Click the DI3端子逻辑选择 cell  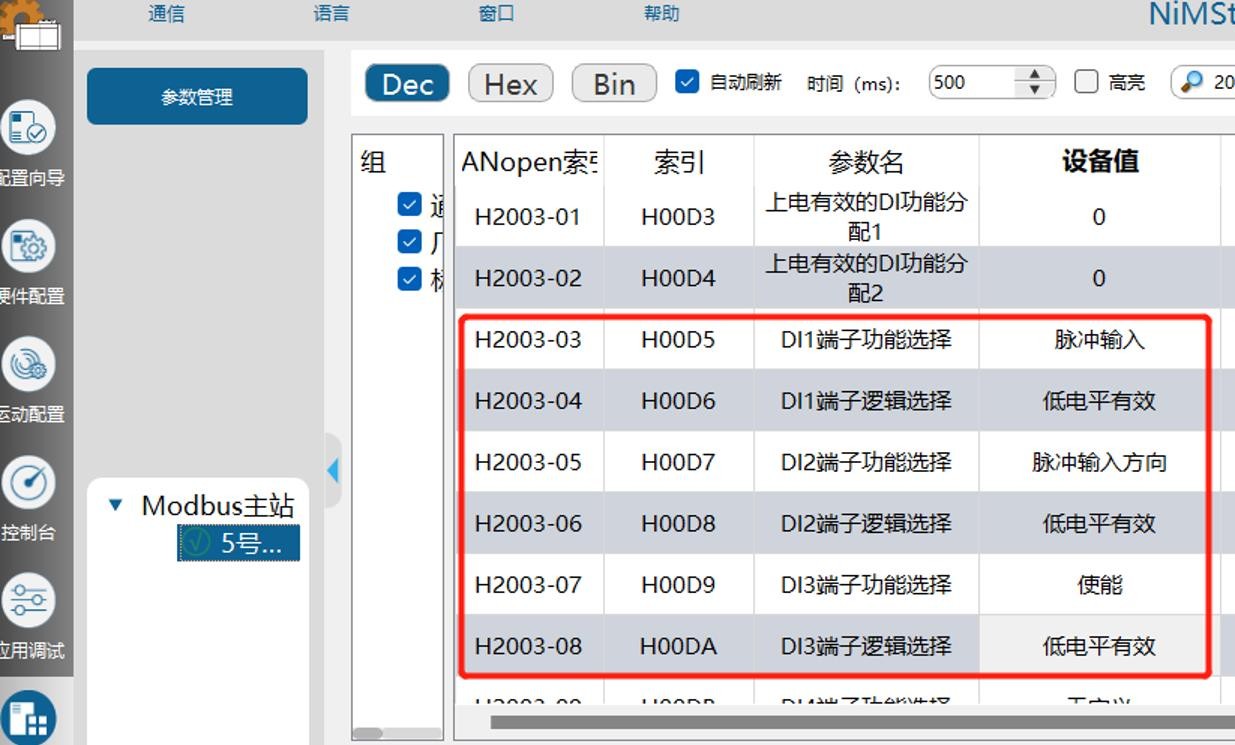866,646
